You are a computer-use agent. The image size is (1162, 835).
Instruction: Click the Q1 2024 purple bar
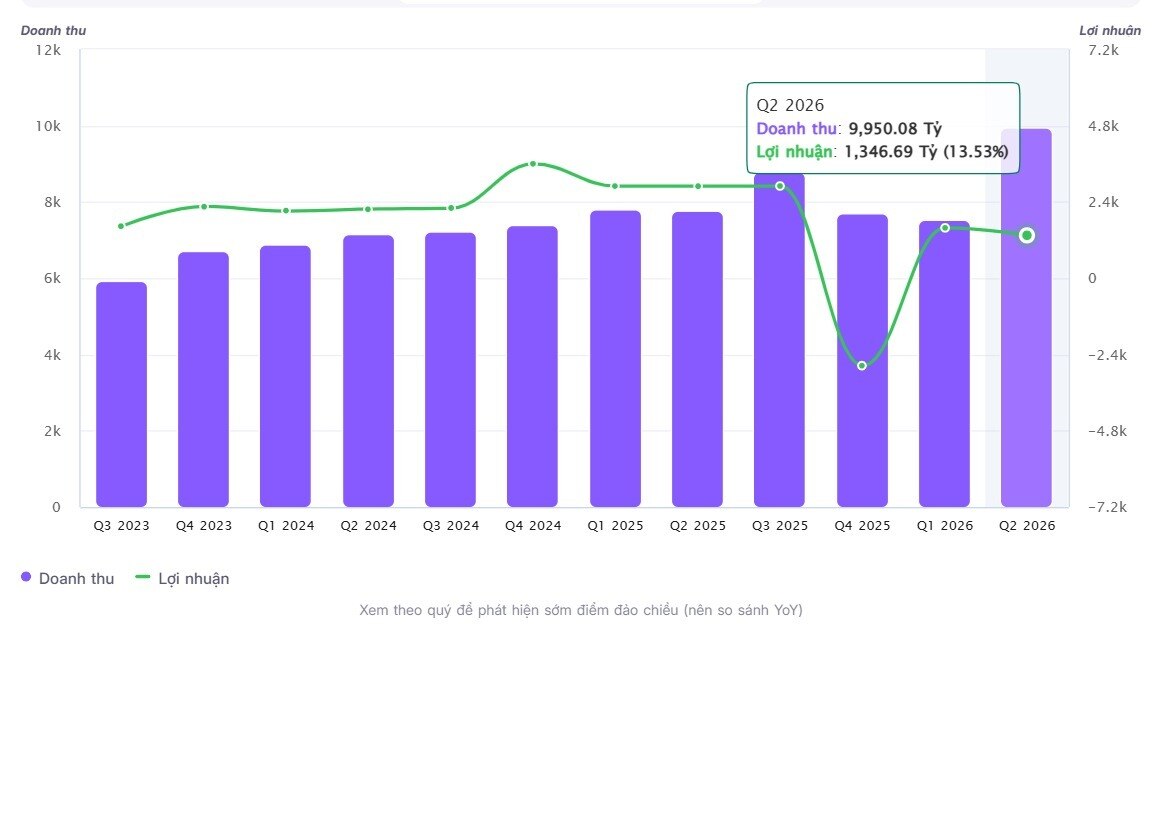(285, 376)
